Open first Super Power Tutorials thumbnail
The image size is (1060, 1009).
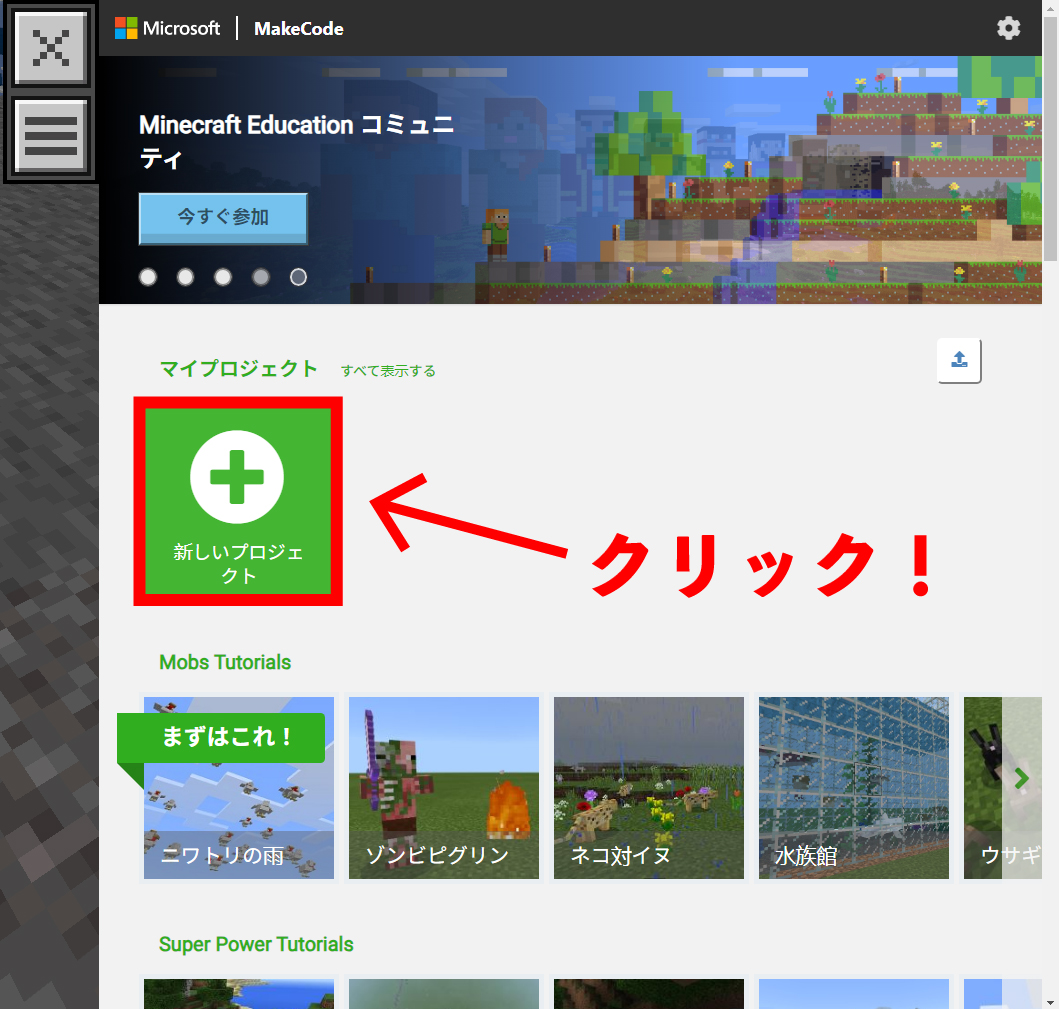point(239,993)
